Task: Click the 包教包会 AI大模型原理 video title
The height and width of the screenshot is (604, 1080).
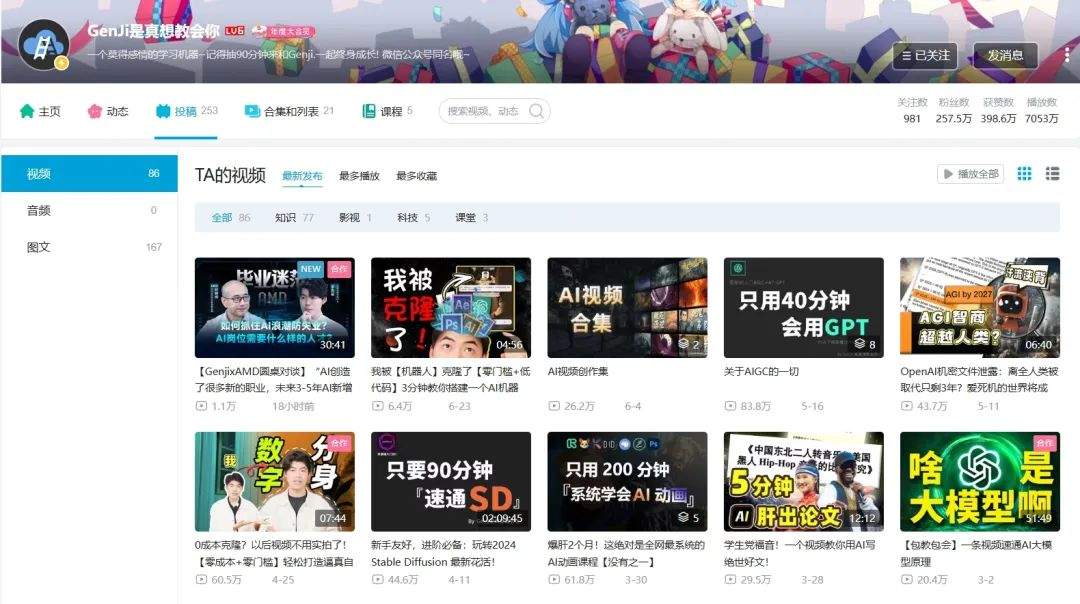Action: click(976, 553)
